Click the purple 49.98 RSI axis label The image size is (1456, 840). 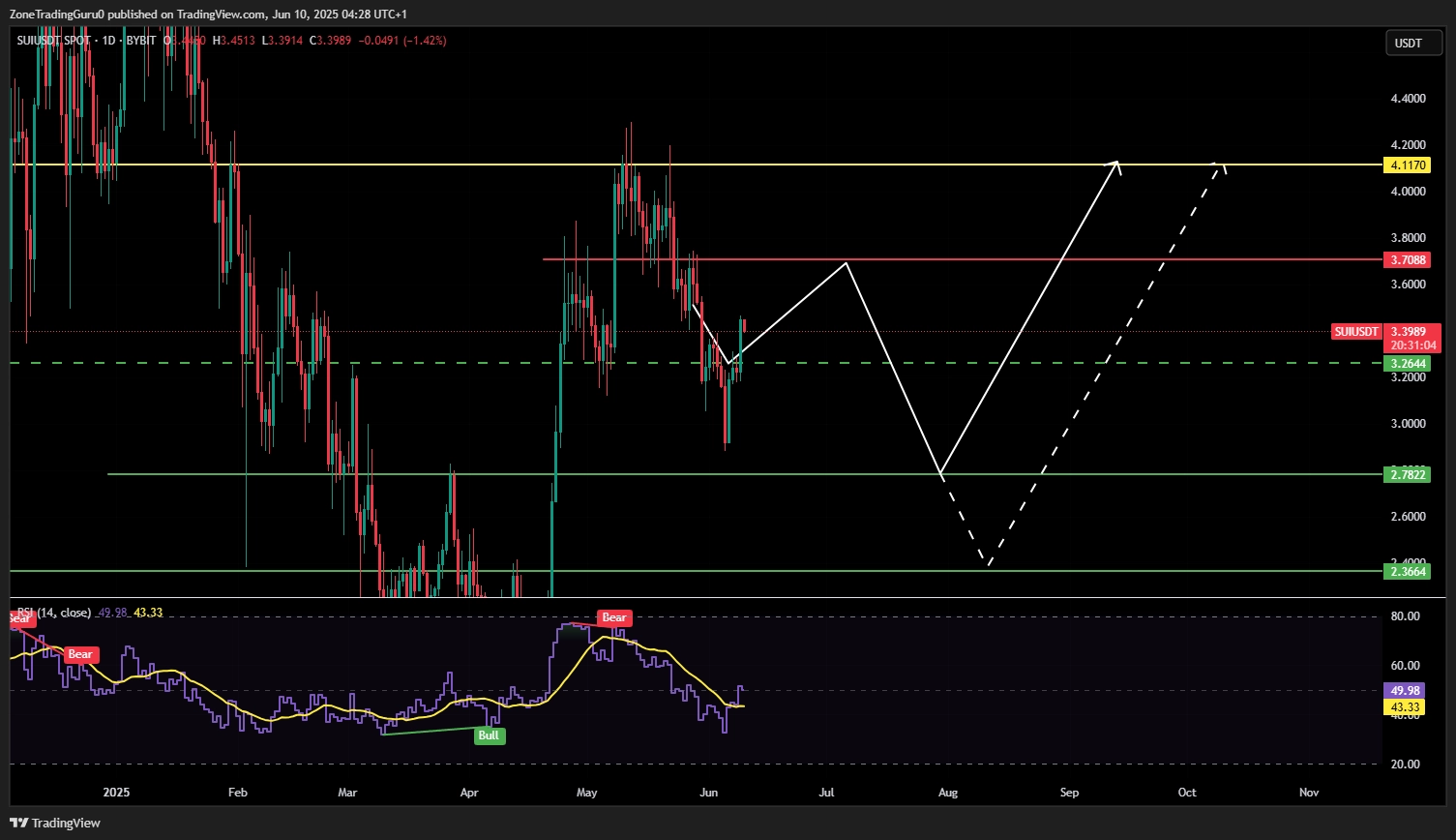click(x=1405, y=691)
